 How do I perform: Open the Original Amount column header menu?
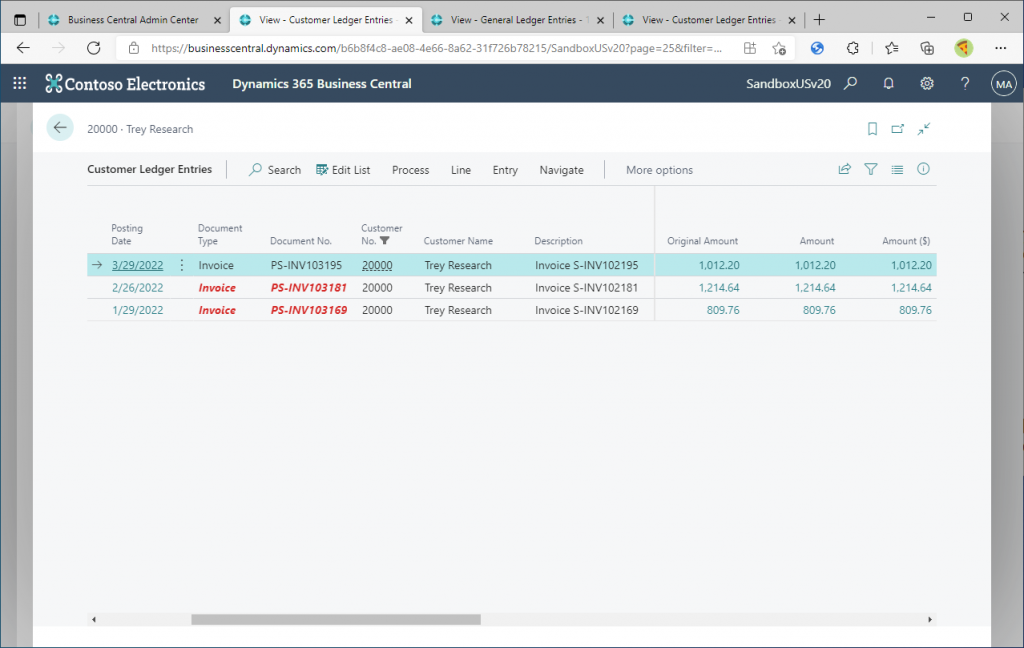(702, 240)
